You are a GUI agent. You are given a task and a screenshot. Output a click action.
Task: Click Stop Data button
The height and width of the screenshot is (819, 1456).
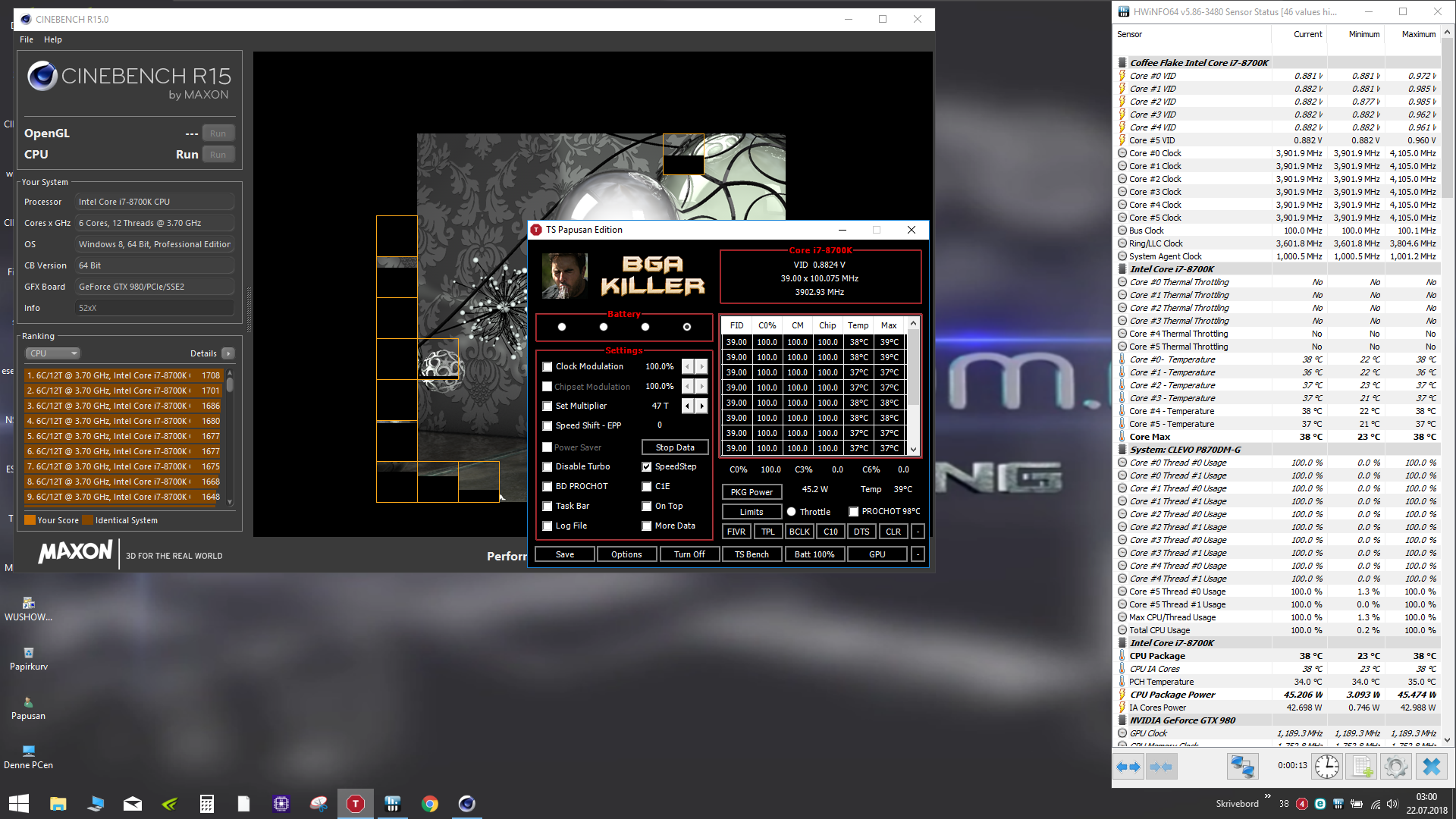675,447
